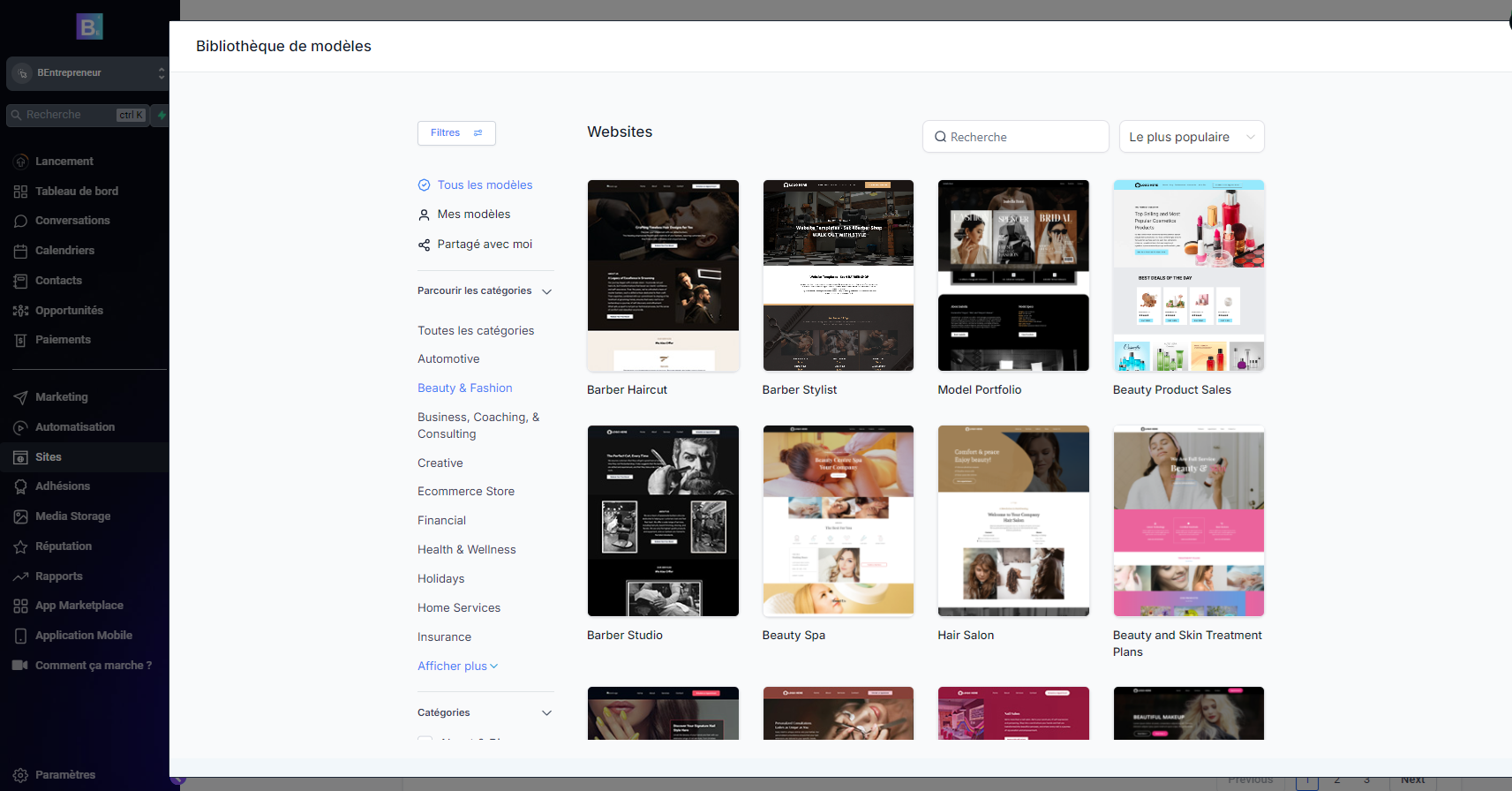Viewport: 1512px width, 791px height.
Task: Click the Conversations chat bubble icon
Action: click(x=20, y=221)
